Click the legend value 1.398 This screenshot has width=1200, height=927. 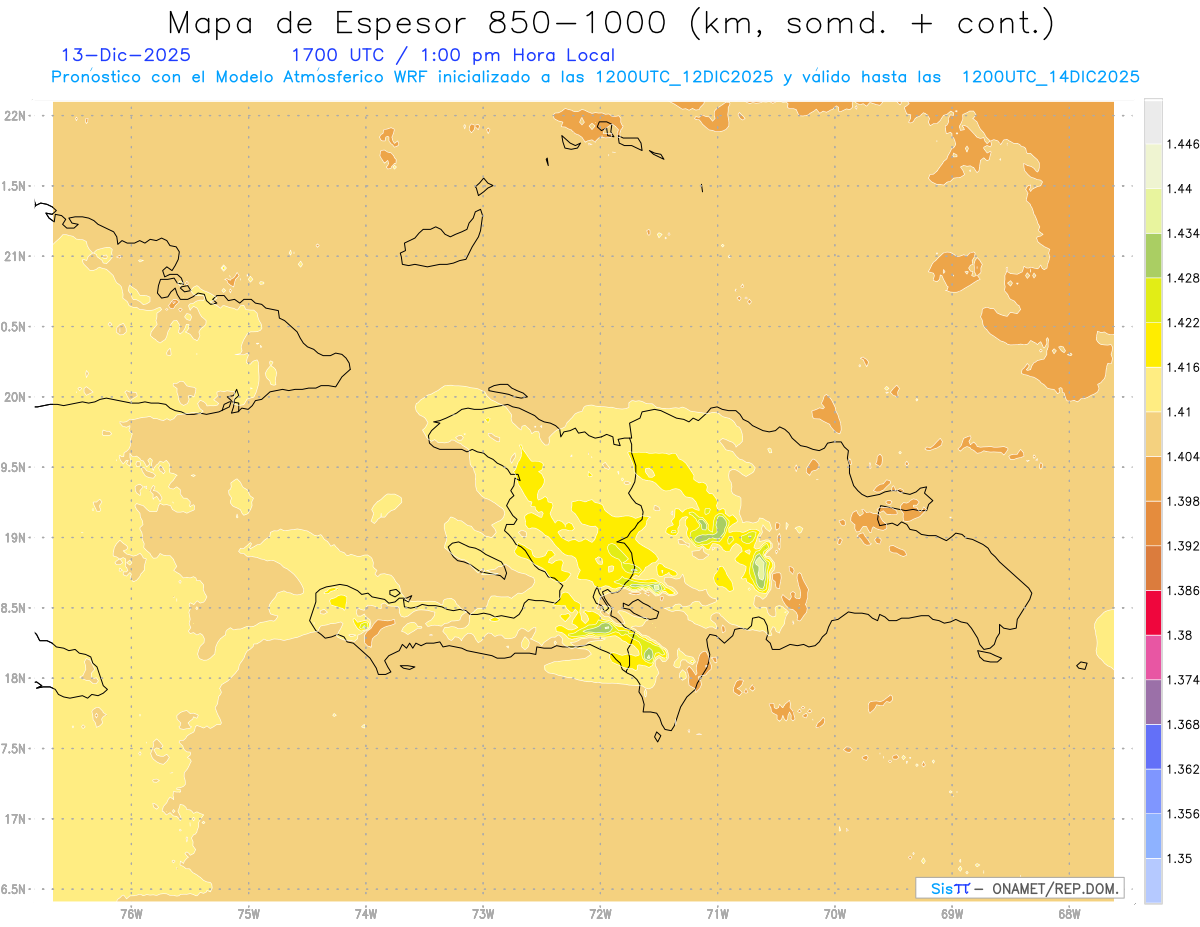[1182, 501]
